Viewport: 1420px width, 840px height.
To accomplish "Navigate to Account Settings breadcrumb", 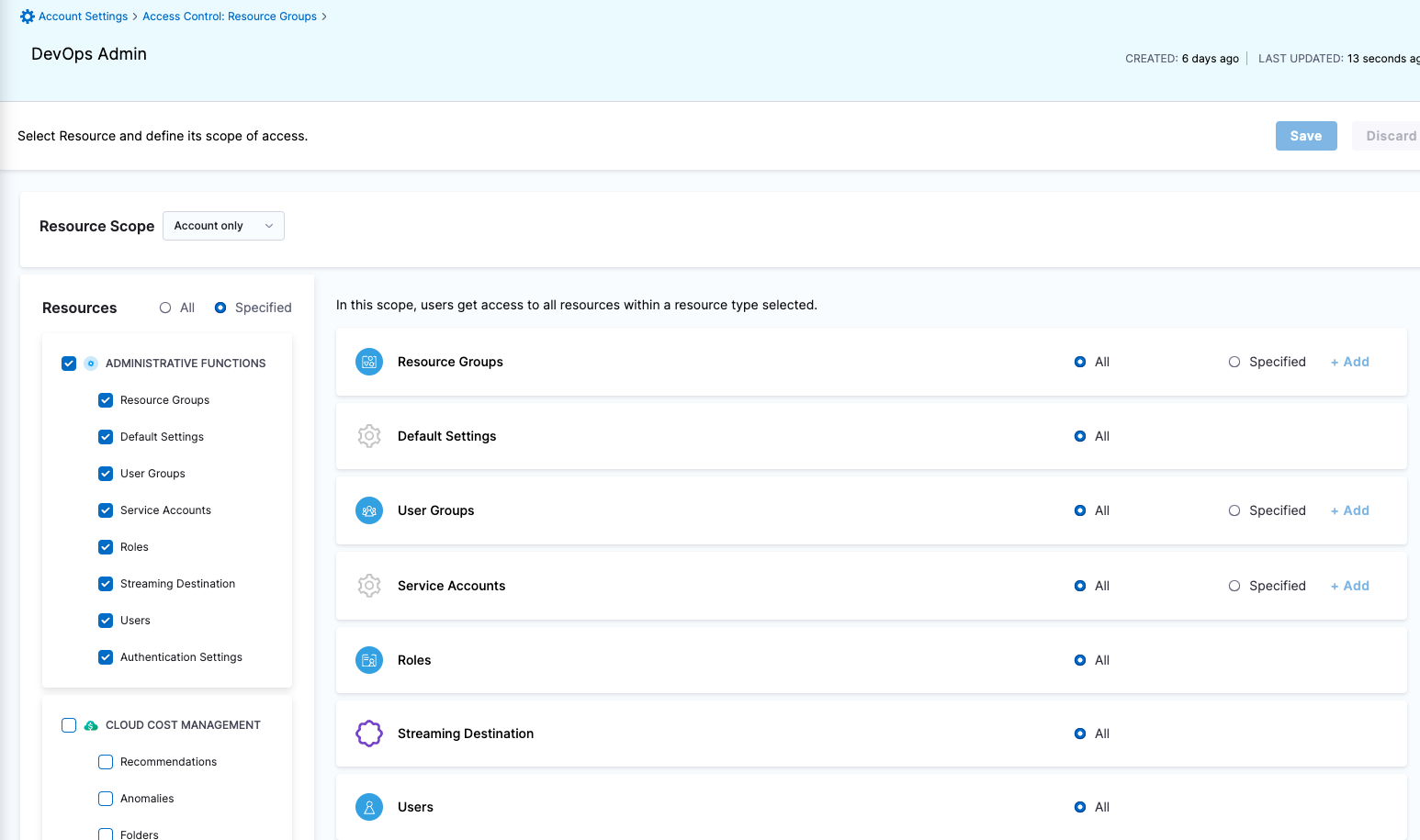I will click(x=82, y=16).
